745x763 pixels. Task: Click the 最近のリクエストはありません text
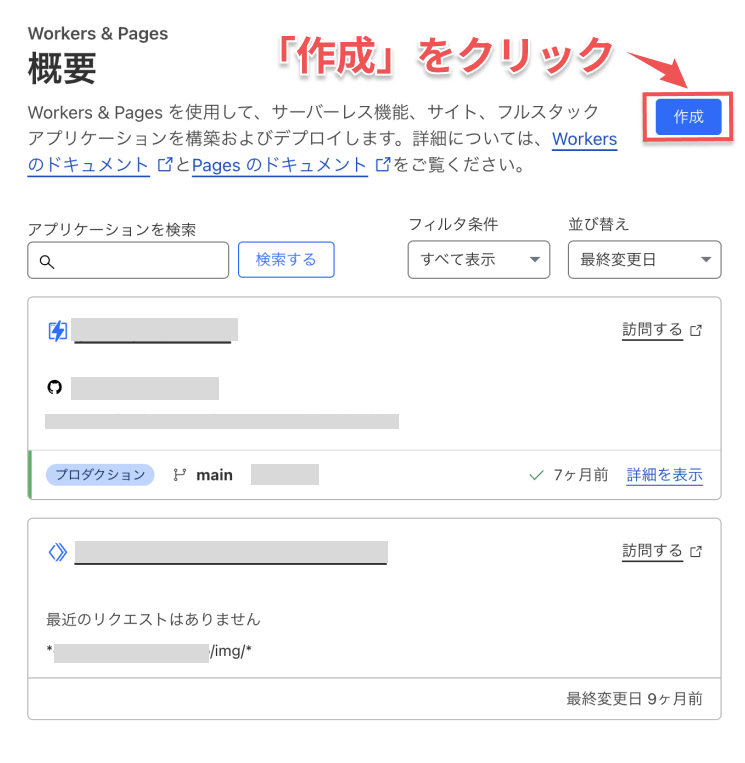(153, 619)
